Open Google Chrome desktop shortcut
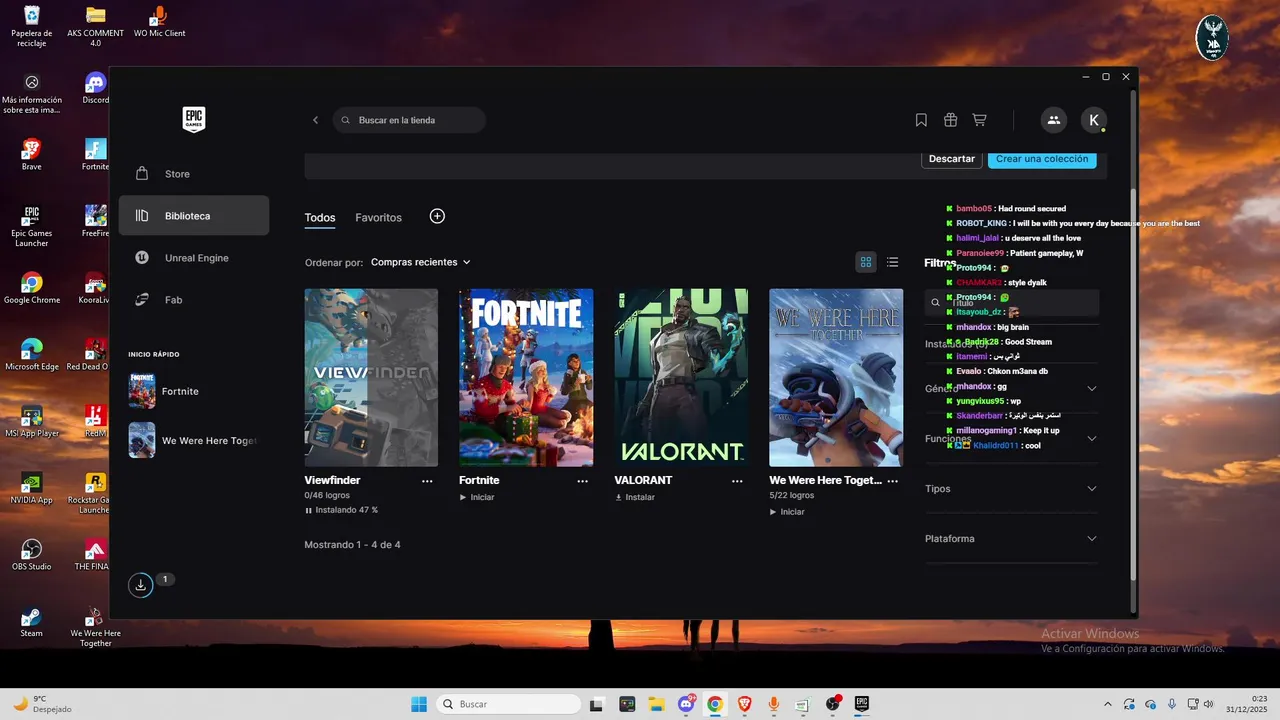 (x=31, y=288)
